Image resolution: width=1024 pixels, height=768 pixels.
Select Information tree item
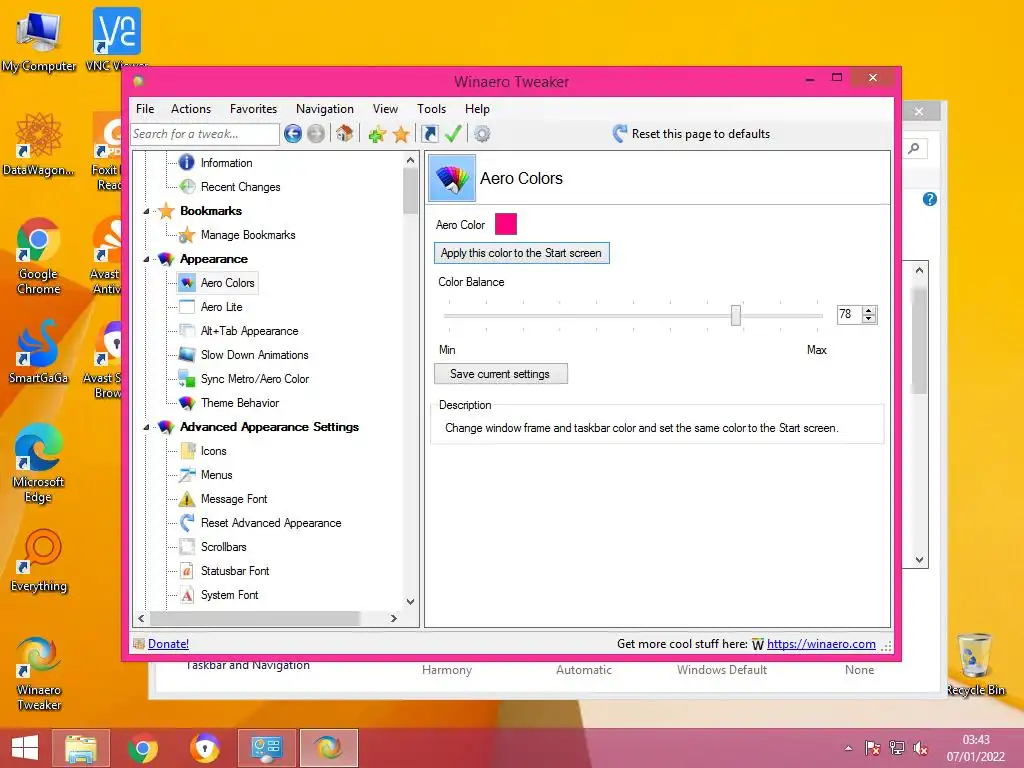pos(226,163)
